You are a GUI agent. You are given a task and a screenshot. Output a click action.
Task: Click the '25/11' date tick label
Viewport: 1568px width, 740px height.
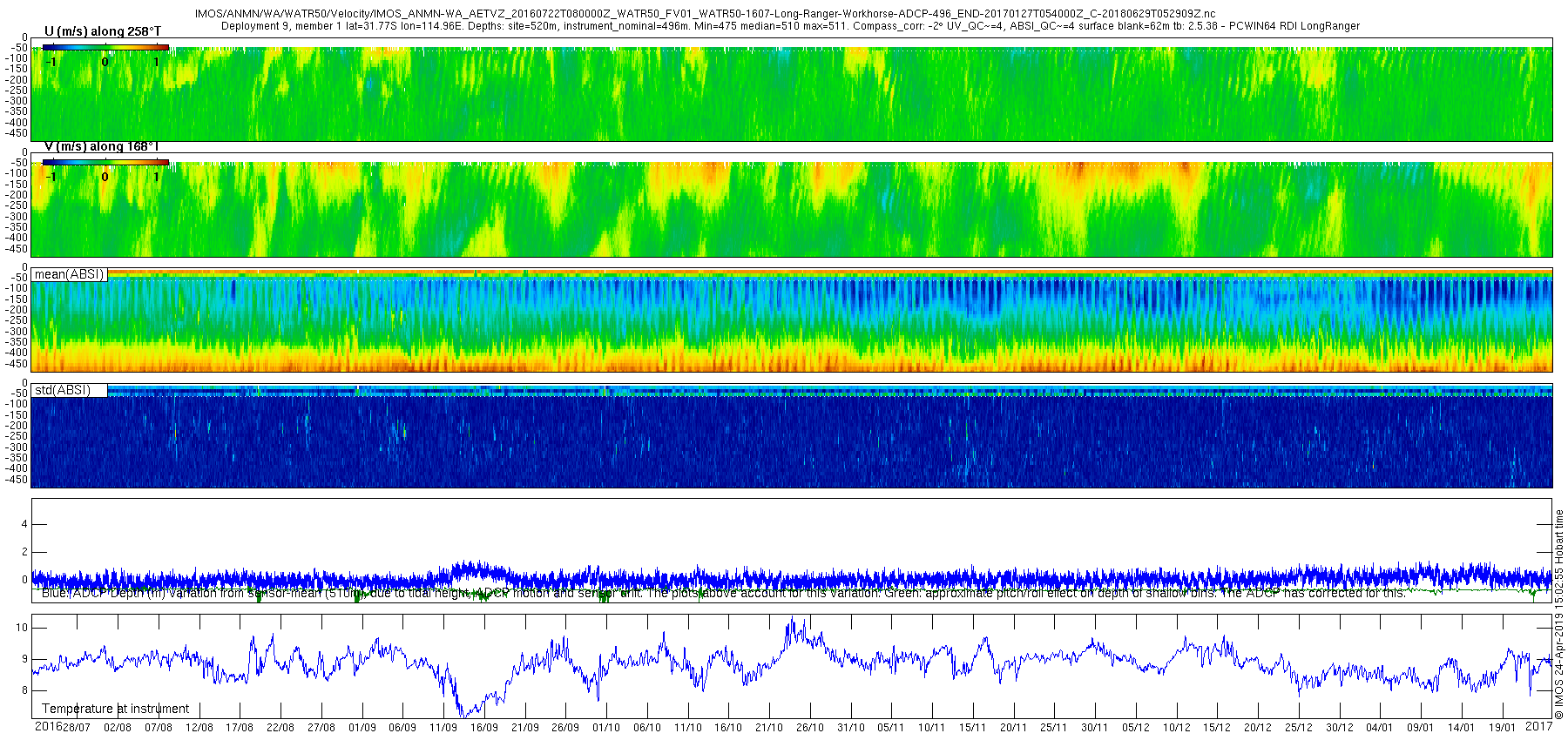point(1054,728)
